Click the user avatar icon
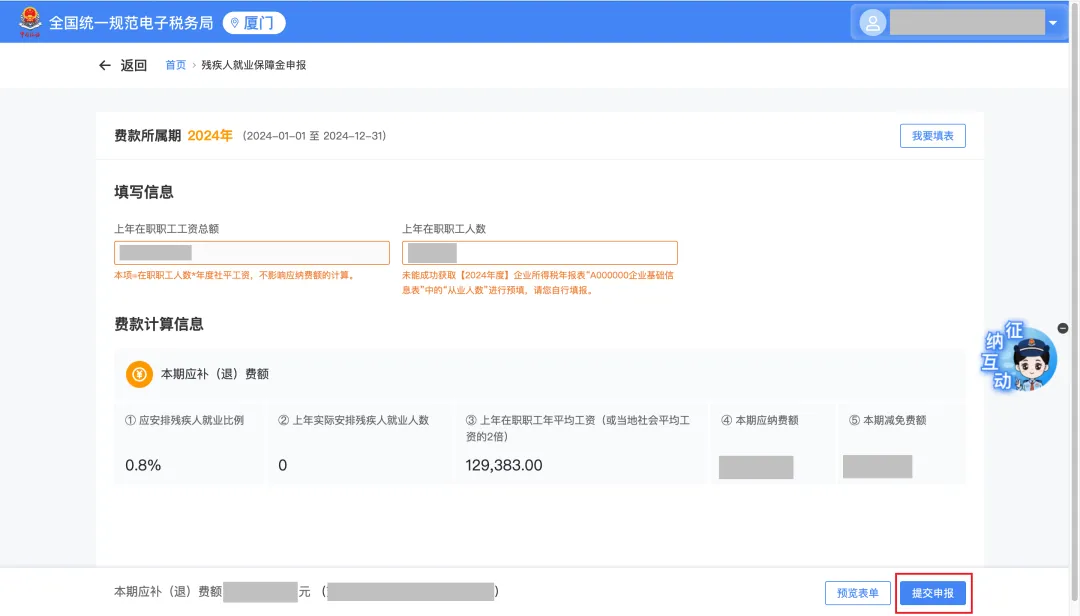Viewport: 1080px width, 616px height. pyautogui.click(x=873, y=23)
